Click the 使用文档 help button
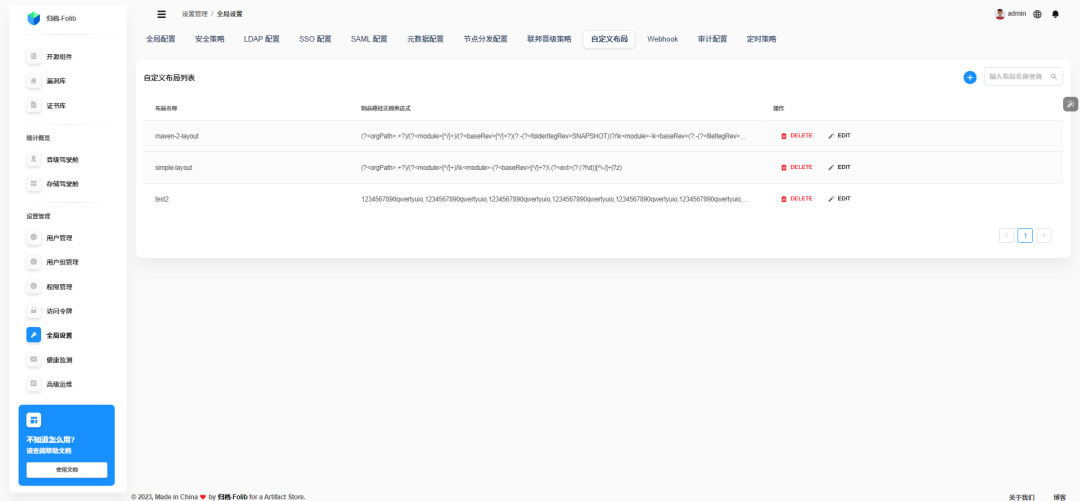The height and width of the screenshot is (501, 1080). (67, 470)
